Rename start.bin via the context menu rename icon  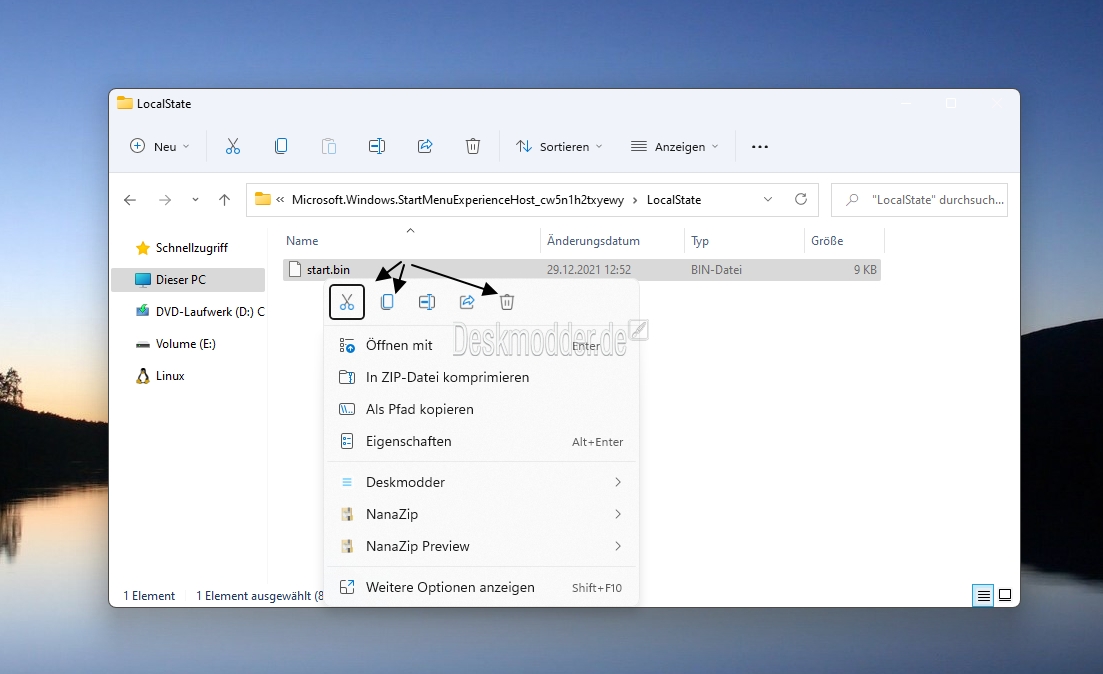427,302
